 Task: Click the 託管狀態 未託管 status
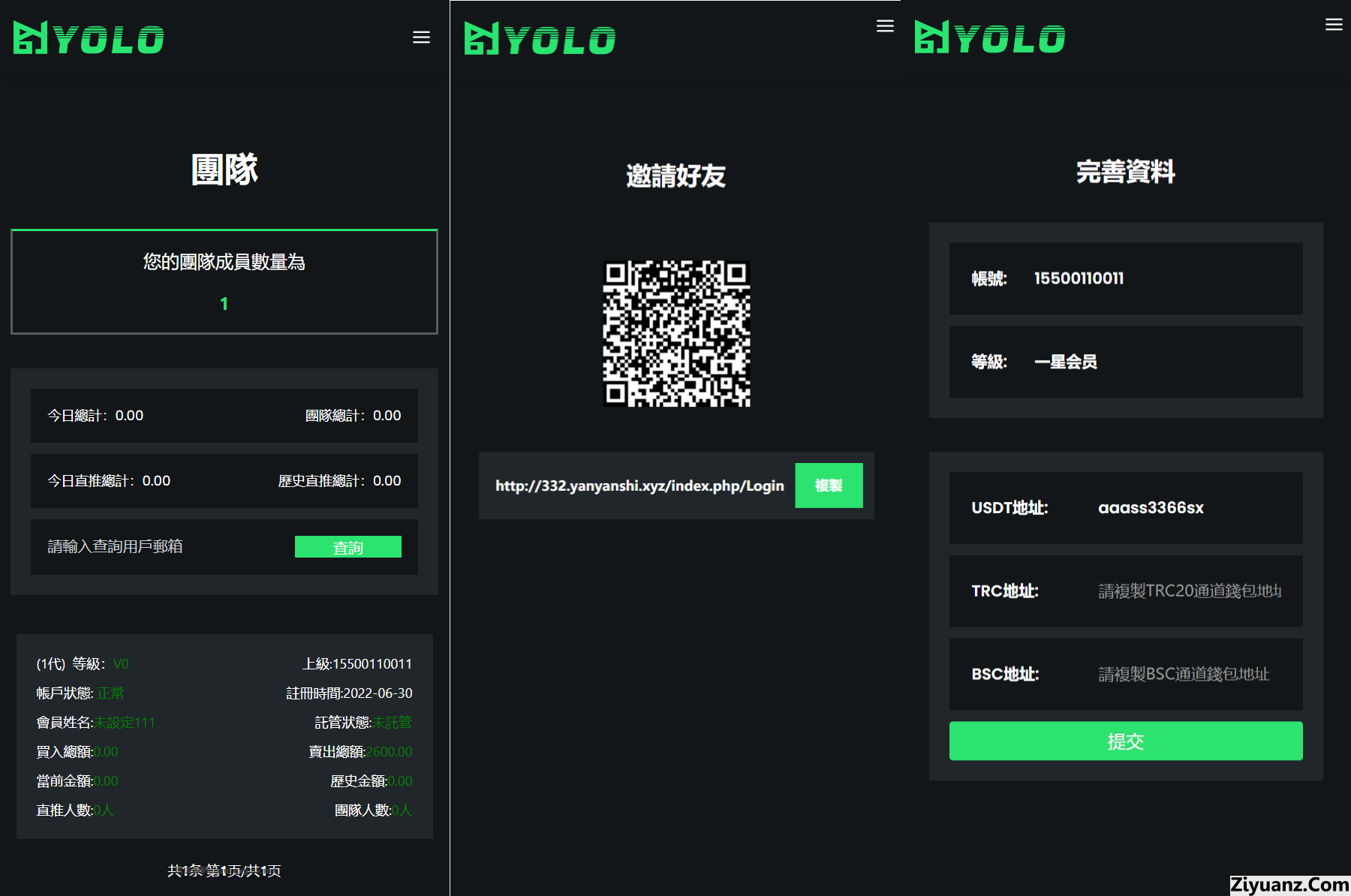pos(363,723)
